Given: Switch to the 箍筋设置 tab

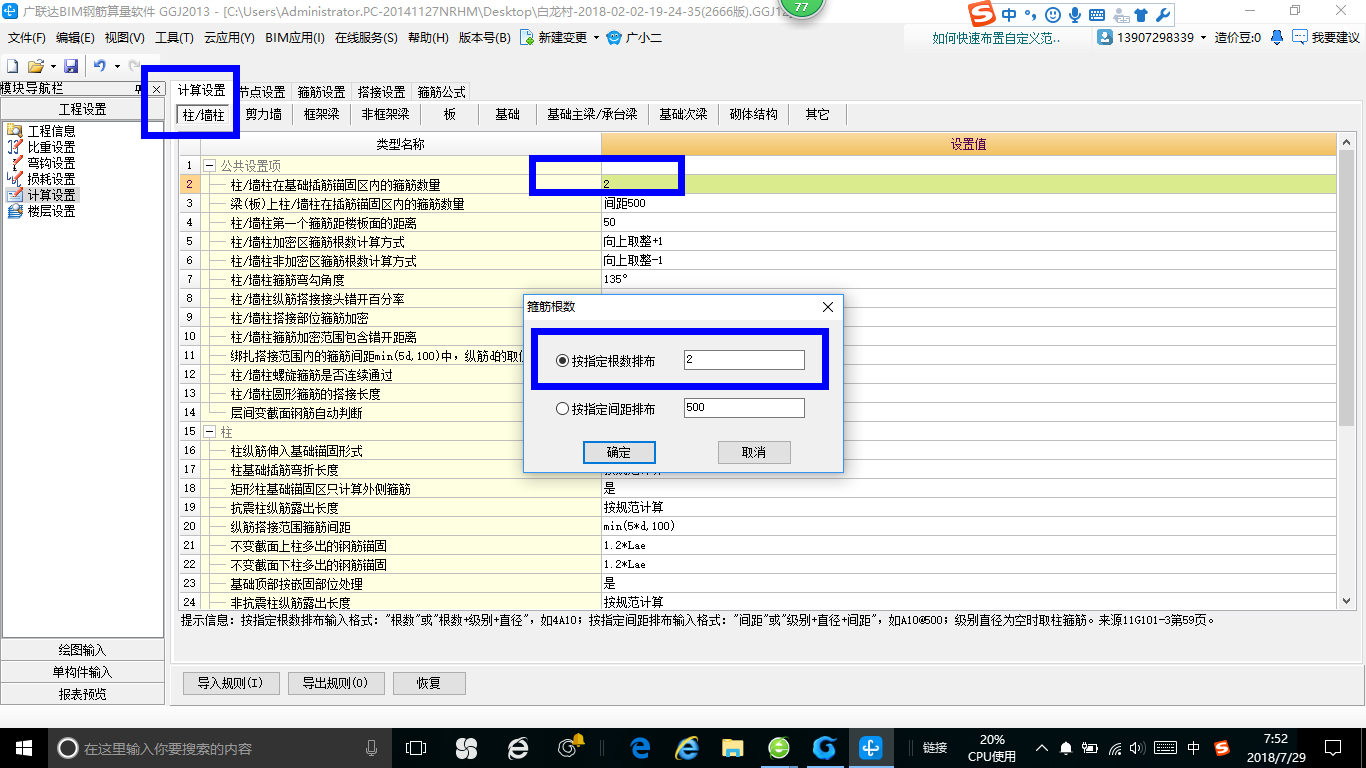Looking at the screenshot, I should click(321, 92).
